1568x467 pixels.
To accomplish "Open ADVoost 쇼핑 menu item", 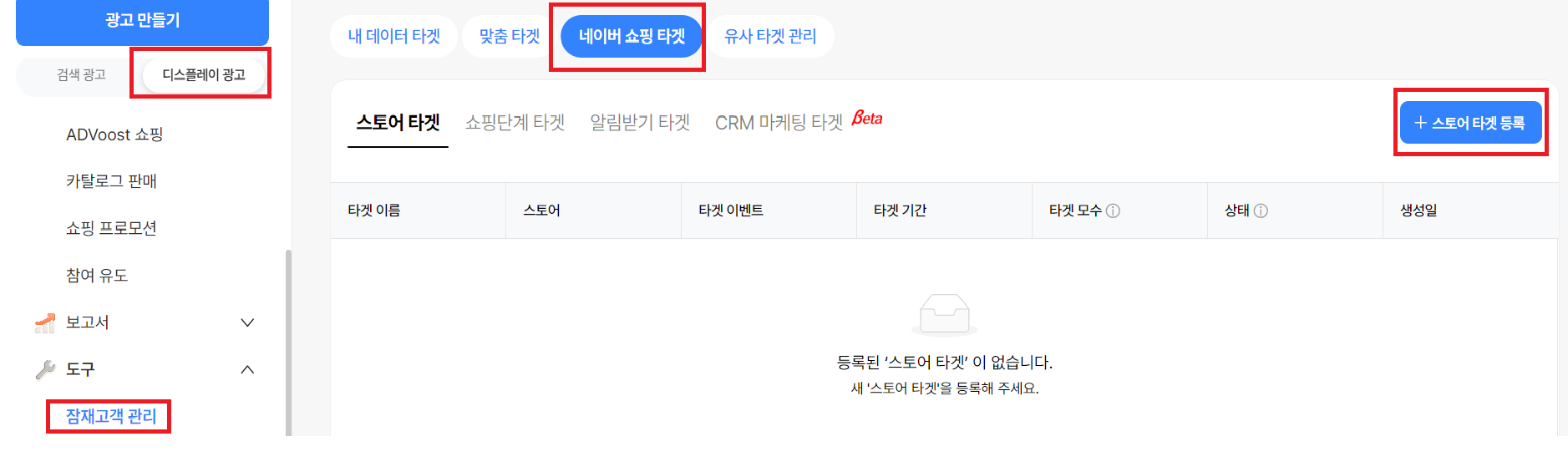I will pos(114,135).
